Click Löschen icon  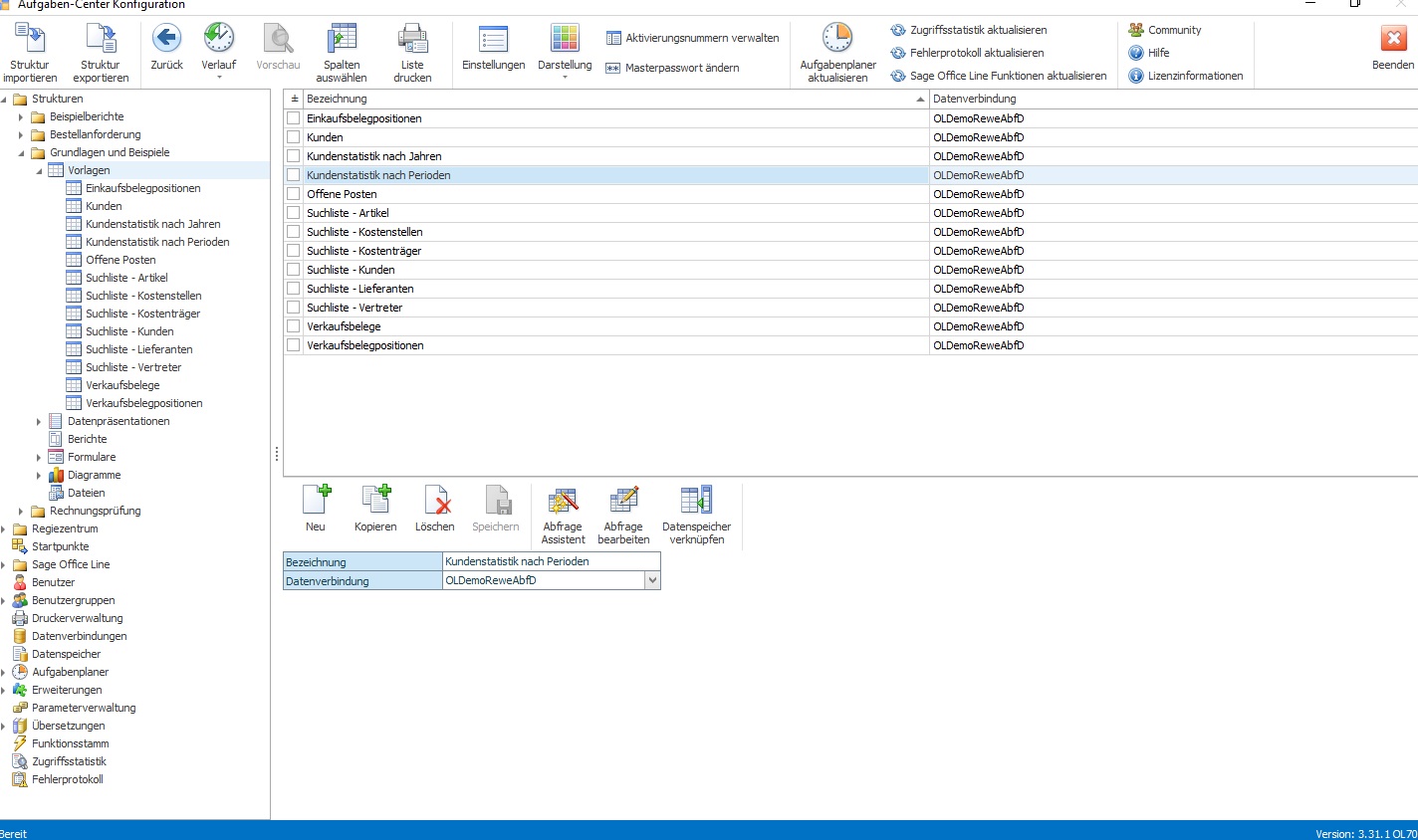click(435, 500)
